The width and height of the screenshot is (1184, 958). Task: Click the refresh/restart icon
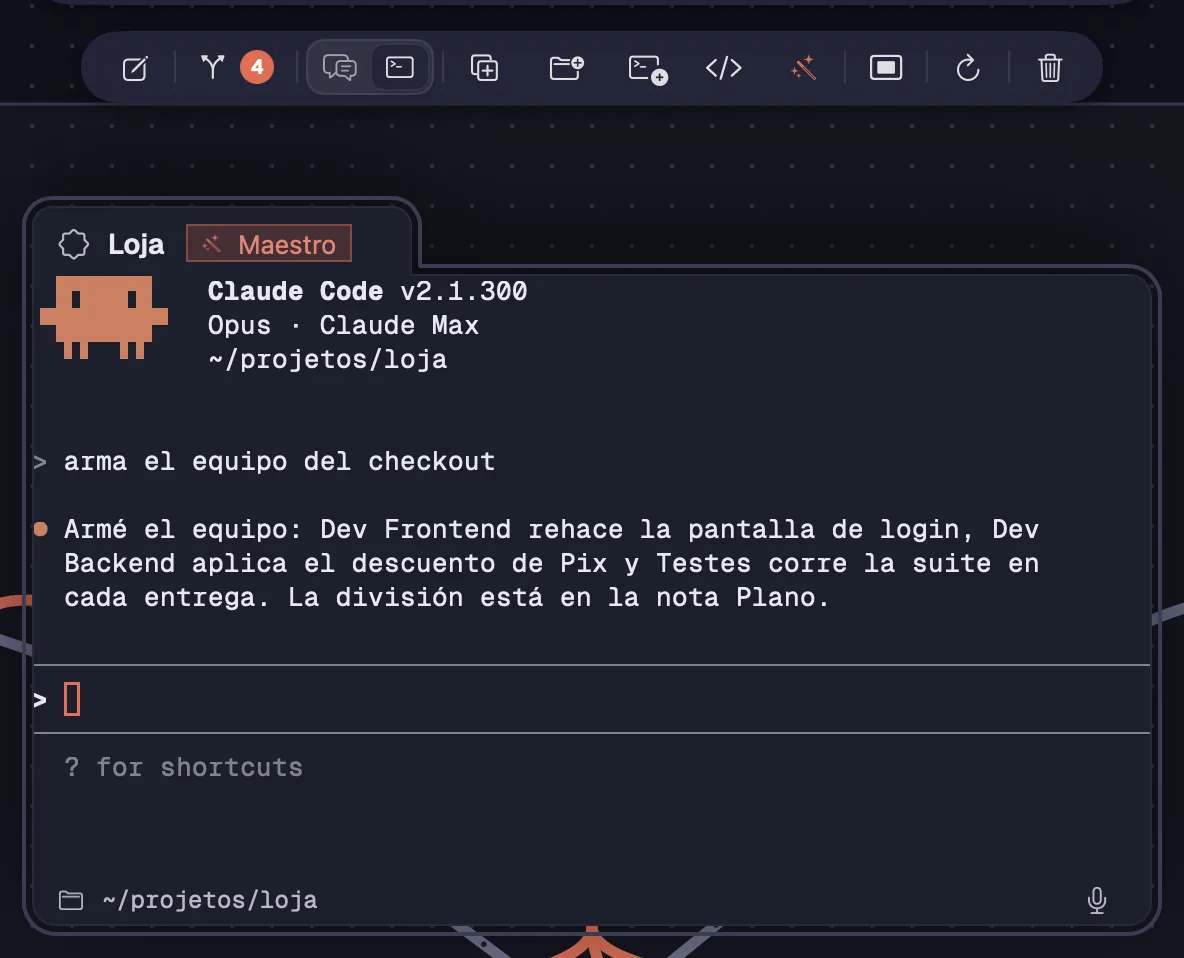[968, 68]
